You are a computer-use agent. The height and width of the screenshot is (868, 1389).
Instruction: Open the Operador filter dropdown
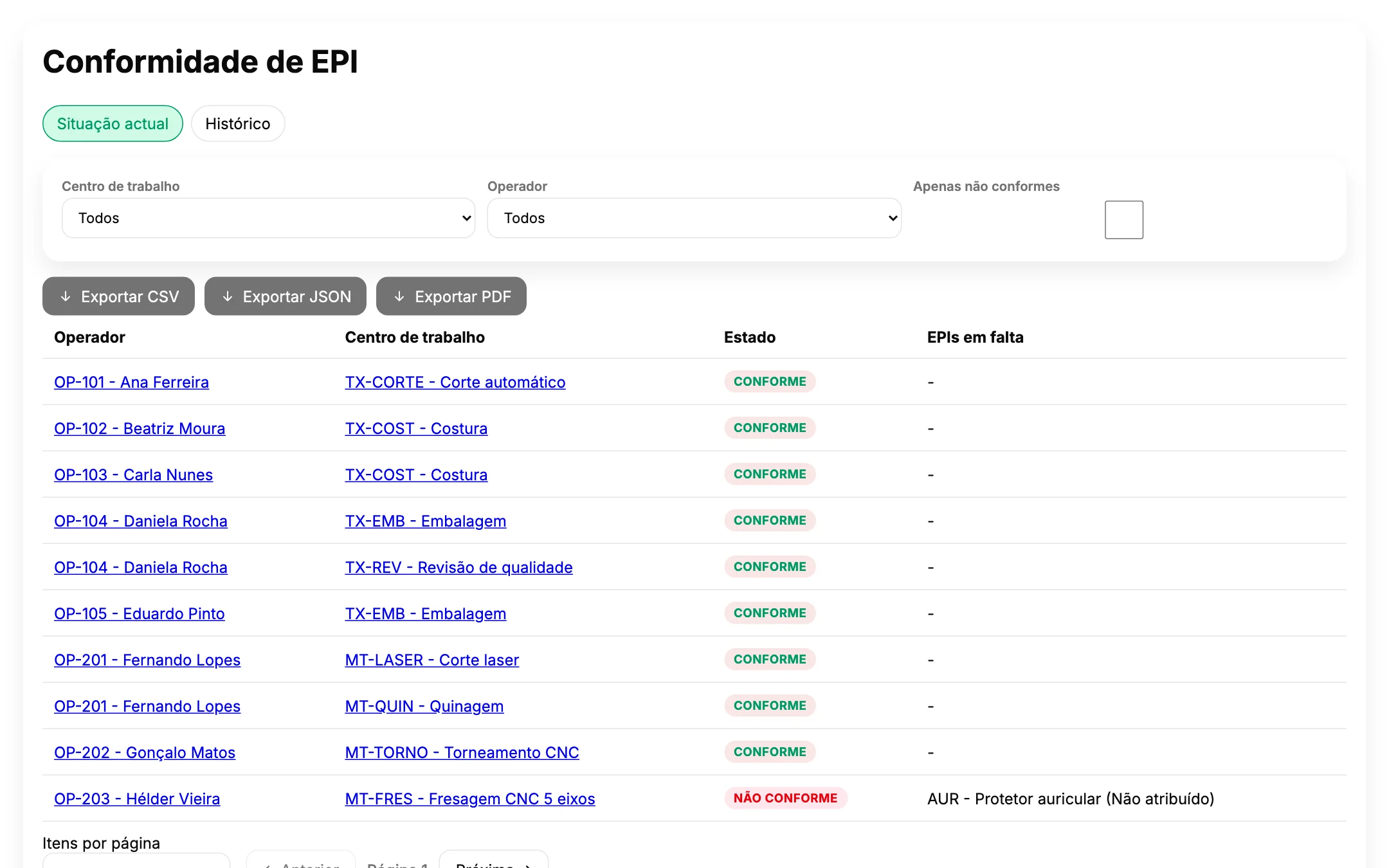[x=694, y=218]
